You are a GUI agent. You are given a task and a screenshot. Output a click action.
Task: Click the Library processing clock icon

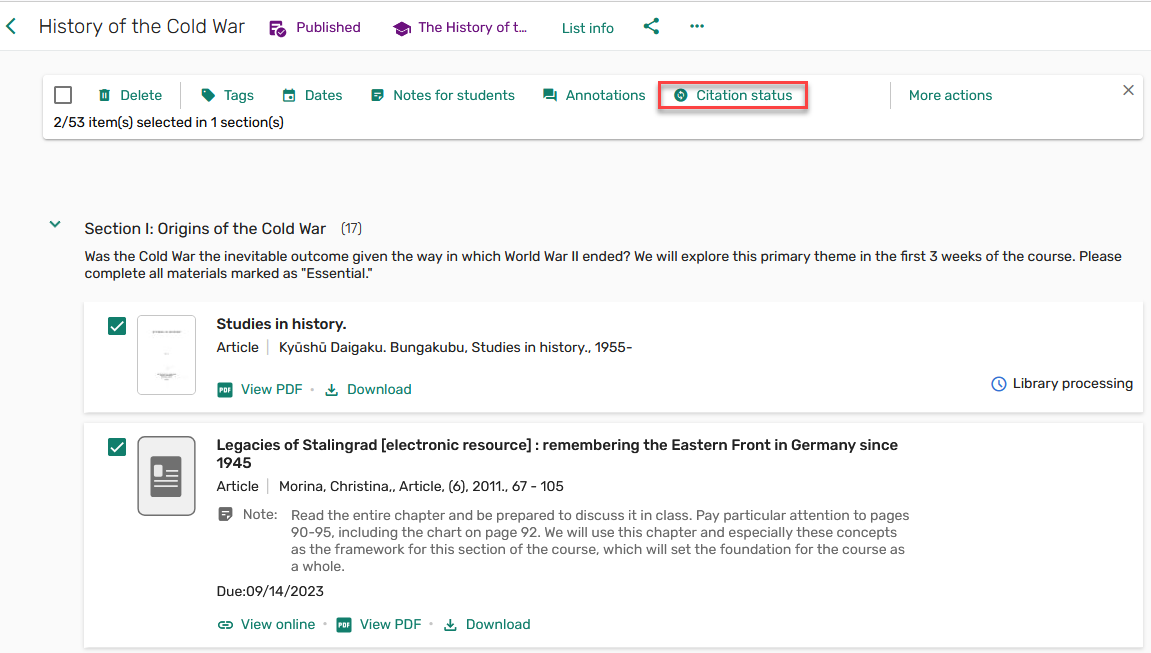pyautogui.click(x=998, y=384)
